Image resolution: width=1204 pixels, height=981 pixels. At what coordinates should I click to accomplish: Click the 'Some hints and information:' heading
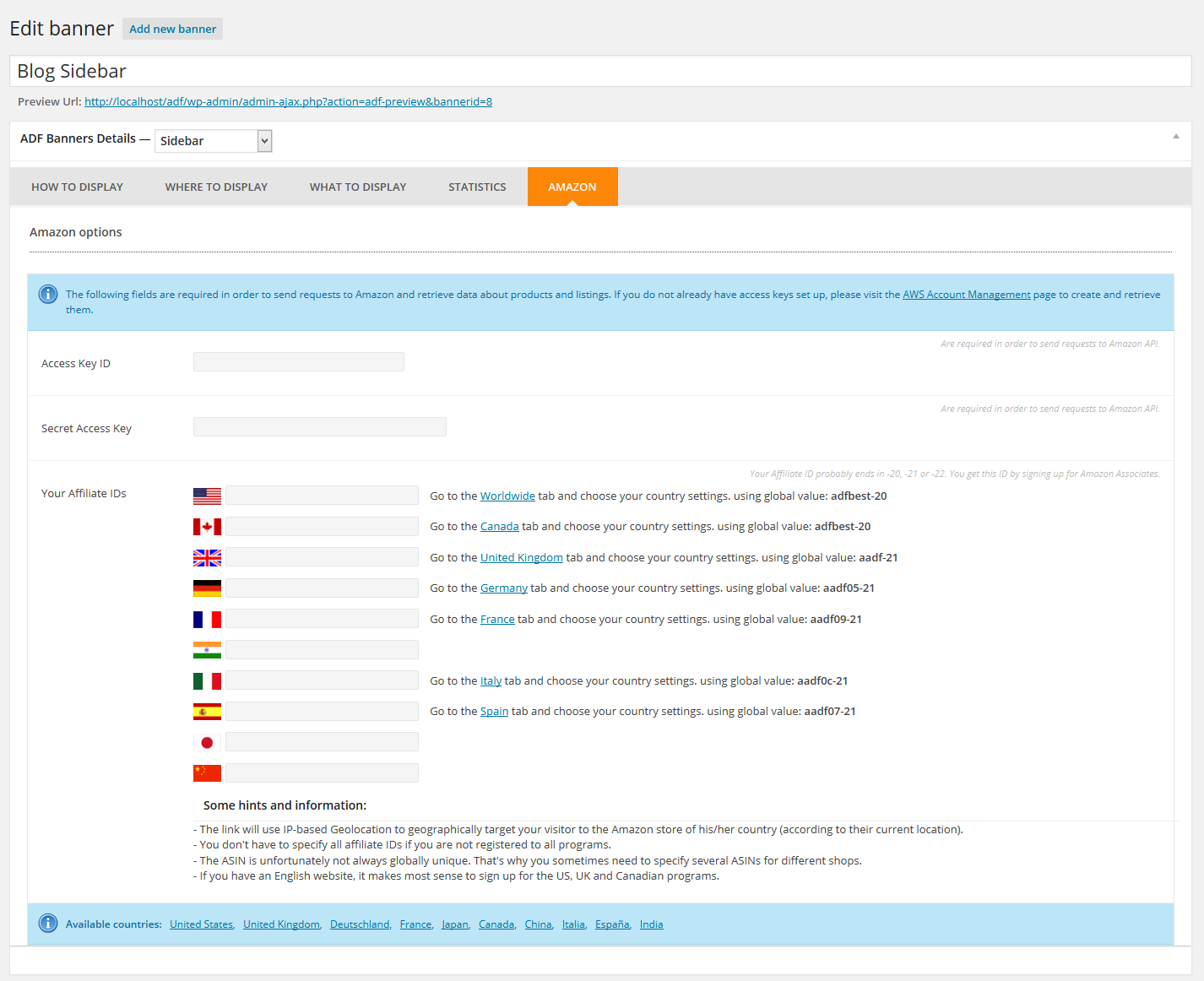[x=285, y=805]
